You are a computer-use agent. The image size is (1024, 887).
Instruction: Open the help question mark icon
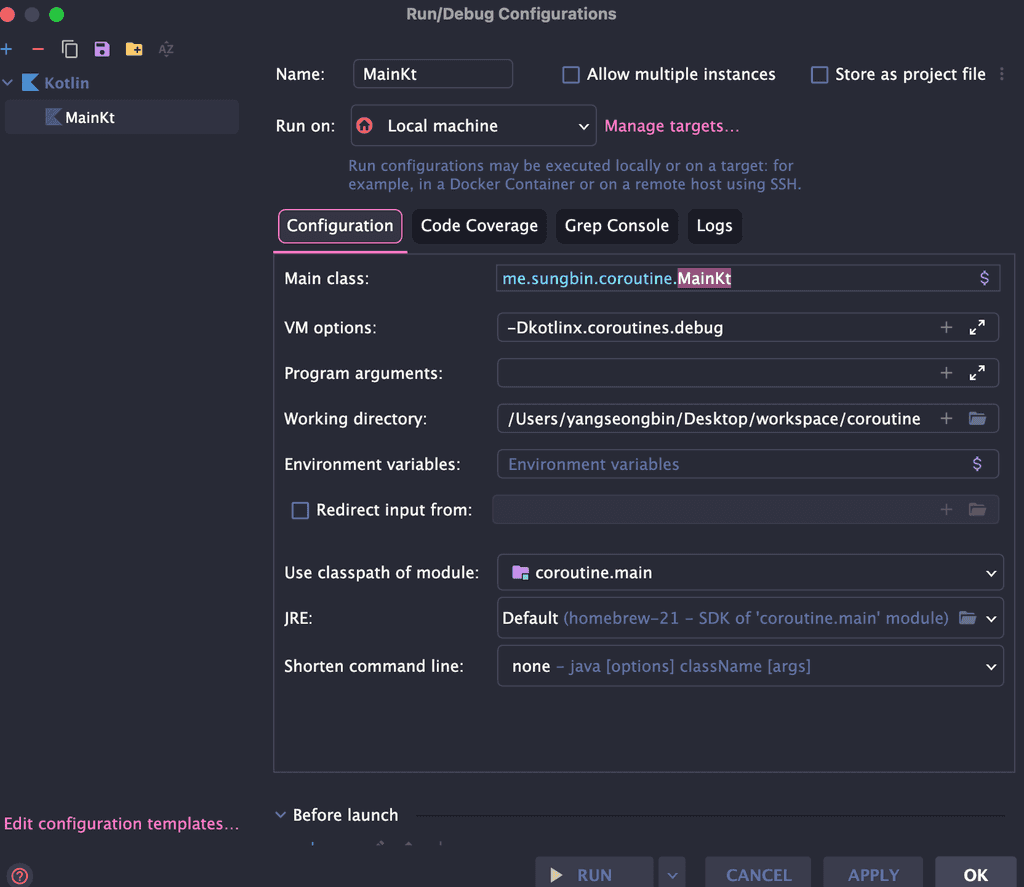[x=19, y=876]
